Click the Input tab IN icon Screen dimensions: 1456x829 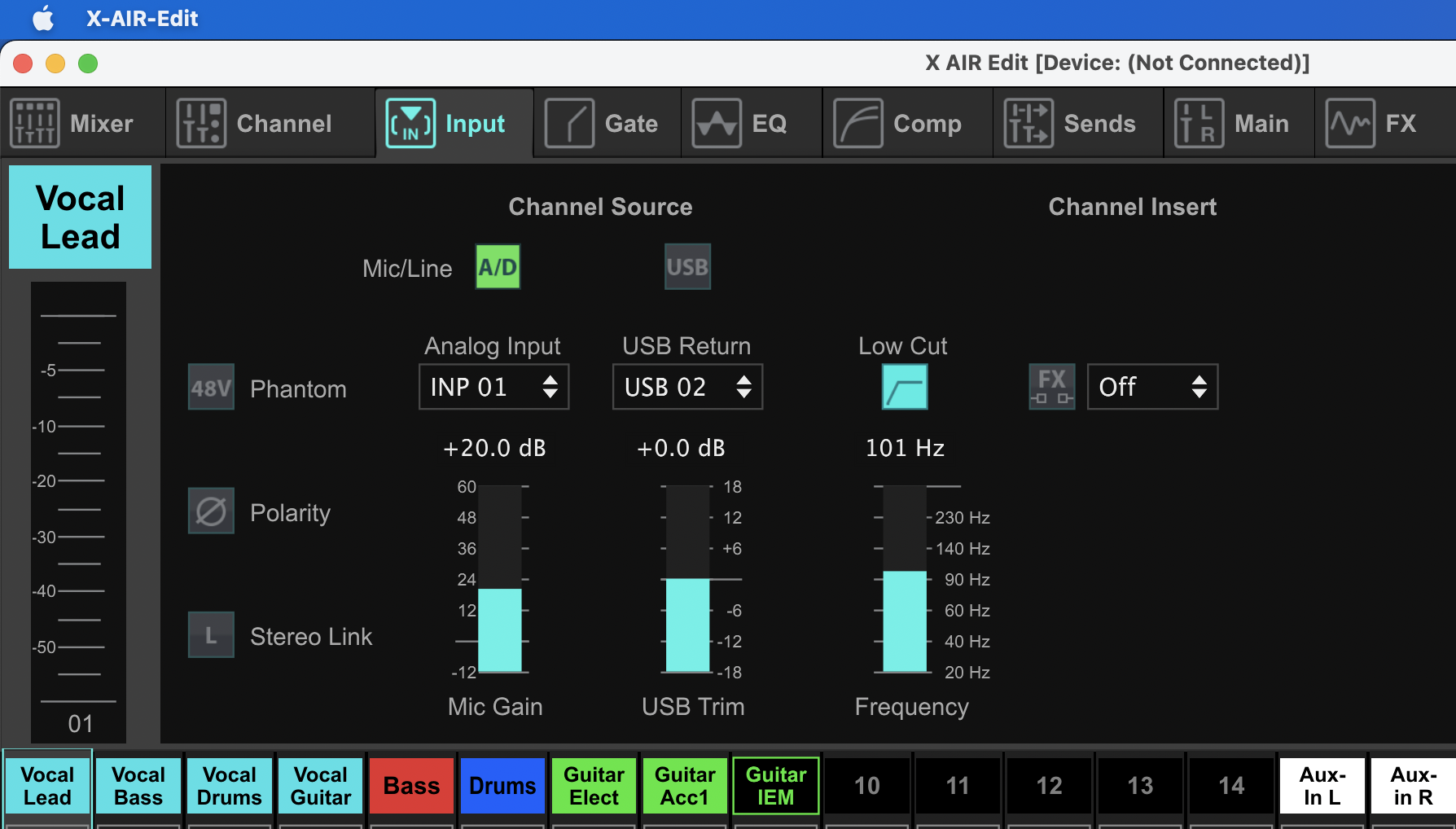[410, 123]
